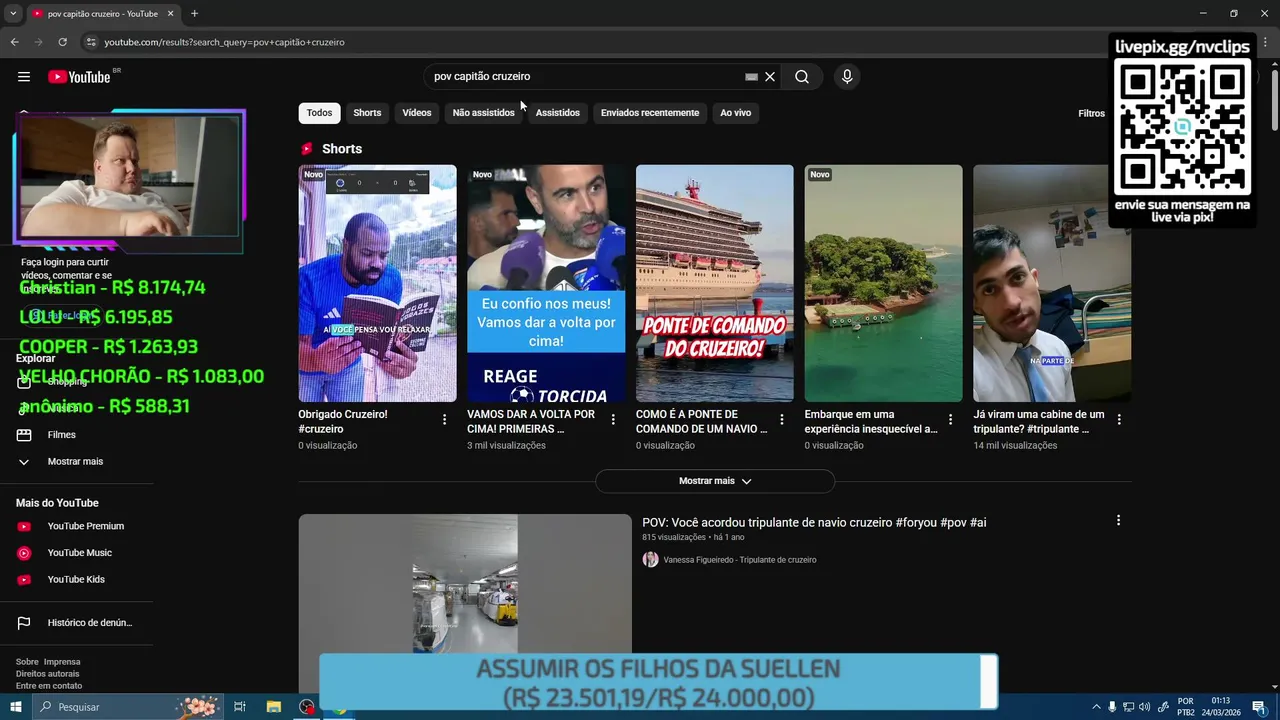Open the Filmes sidebar icon
Screen dimensions: 1280x720
[x=24, y=435]
